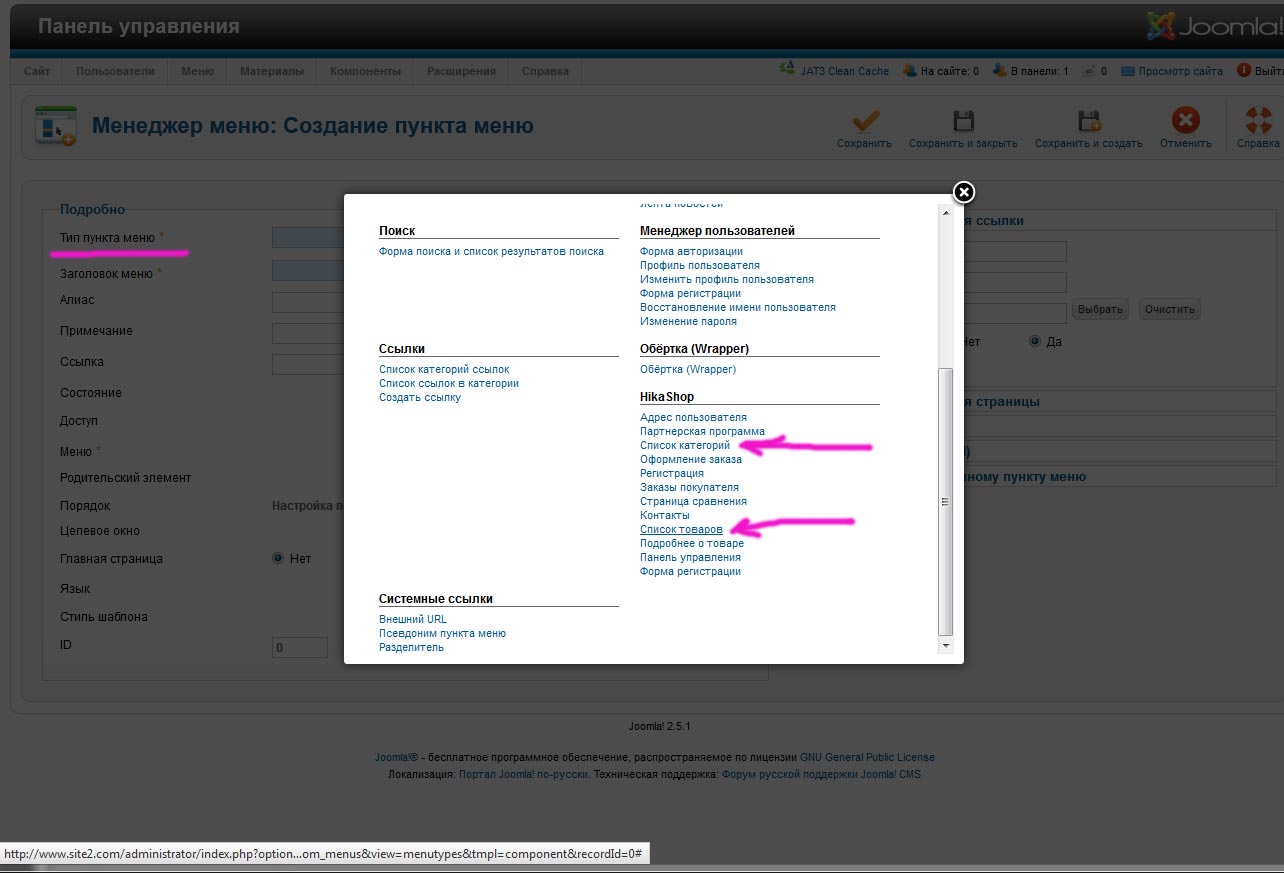Screen dimensions: 1284x873
Task: Select Восстановление имени пользователя link
Action: tap(738, 307)
